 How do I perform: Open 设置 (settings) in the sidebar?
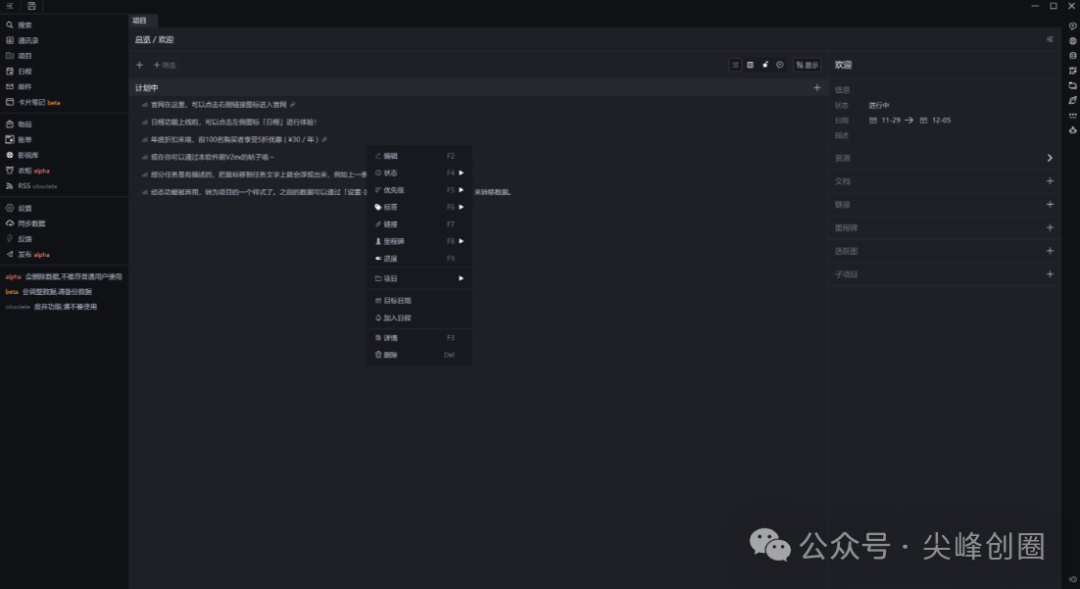(x=19, y=208)
